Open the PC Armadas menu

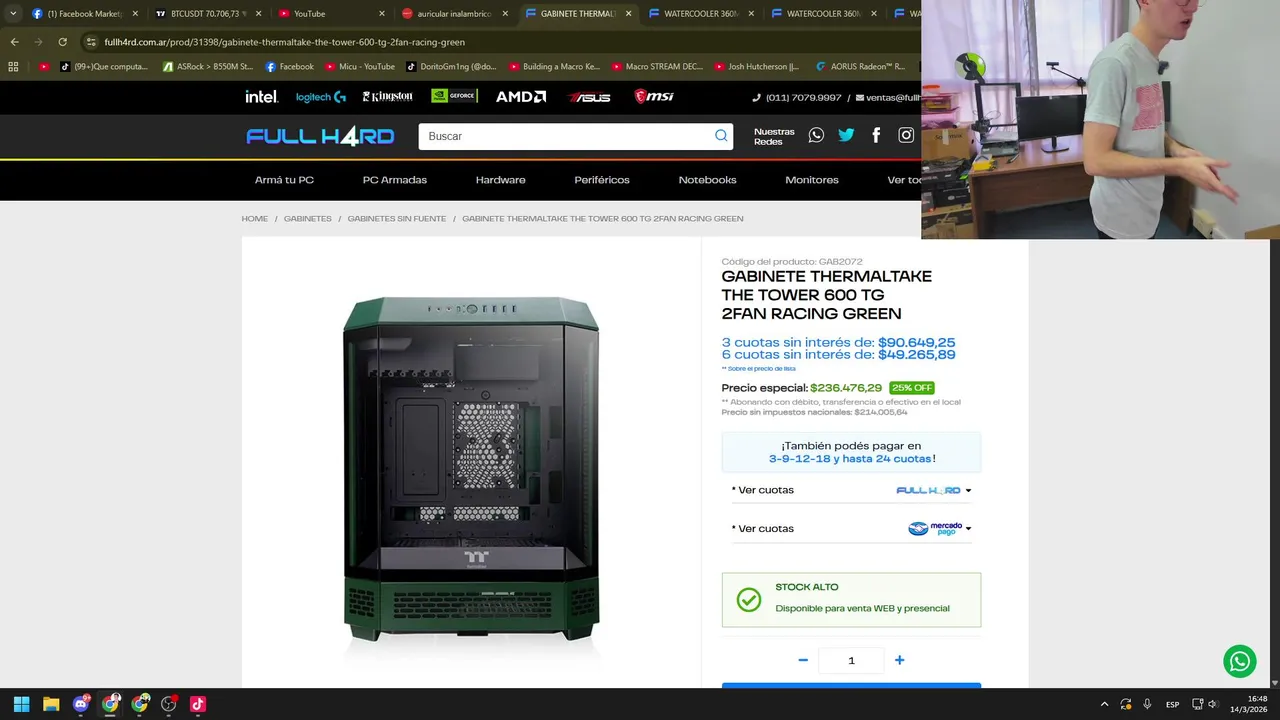coord(395,180)
